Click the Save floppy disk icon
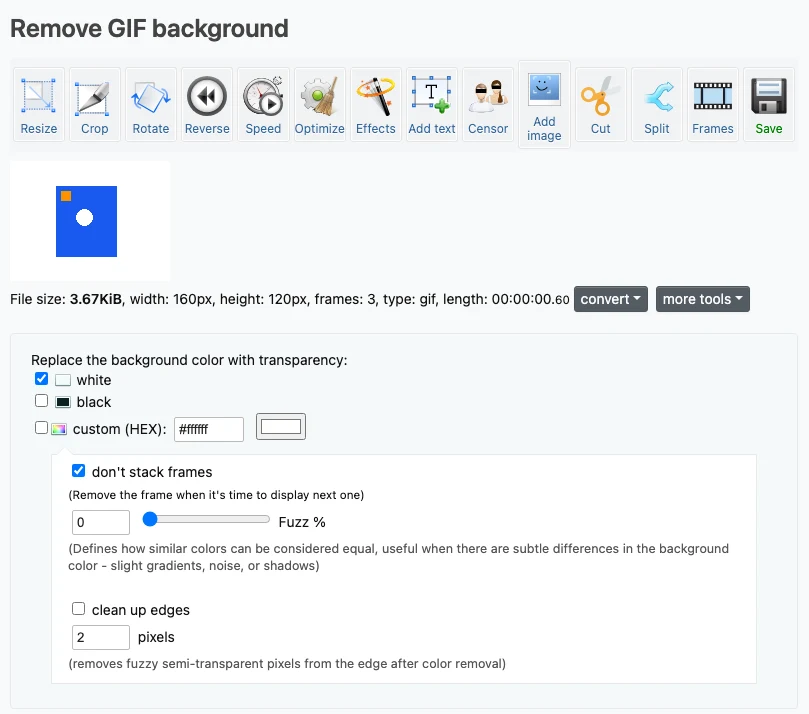Screen dimensions: 809x714 769,96
